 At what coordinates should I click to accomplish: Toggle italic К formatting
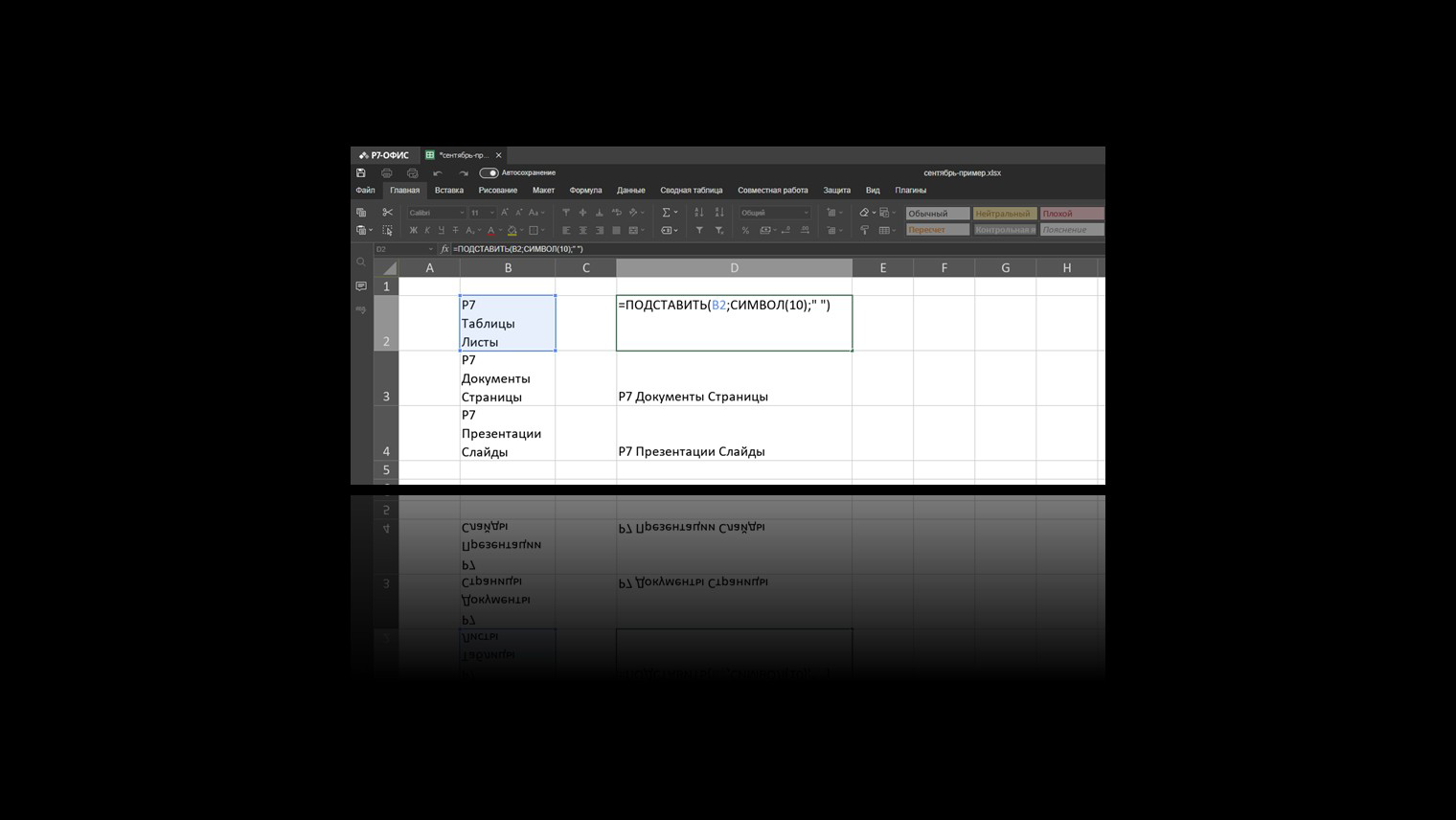pos(427,231)
